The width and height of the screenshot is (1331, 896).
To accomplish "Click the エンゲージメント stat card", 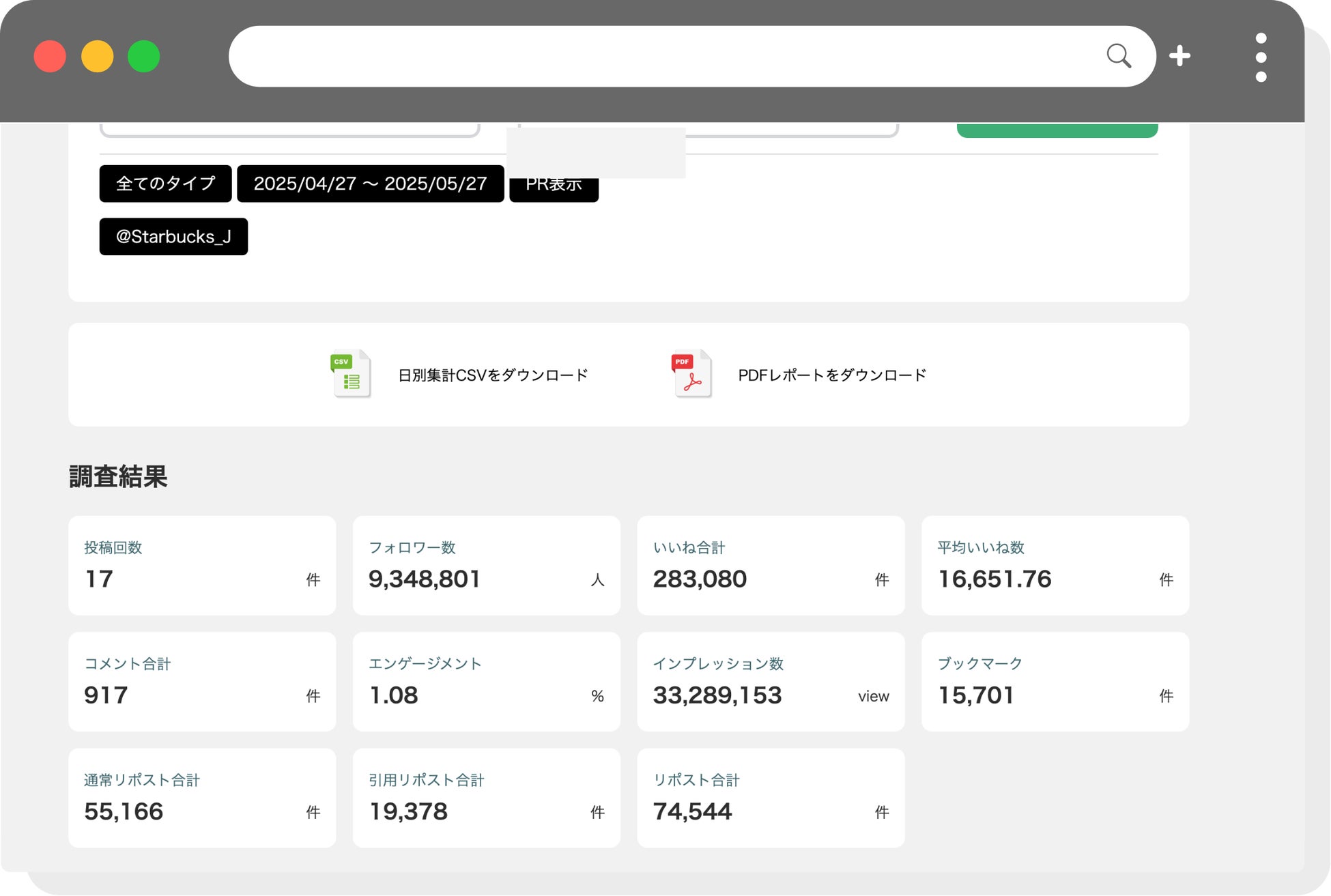I will coord(486,682).
